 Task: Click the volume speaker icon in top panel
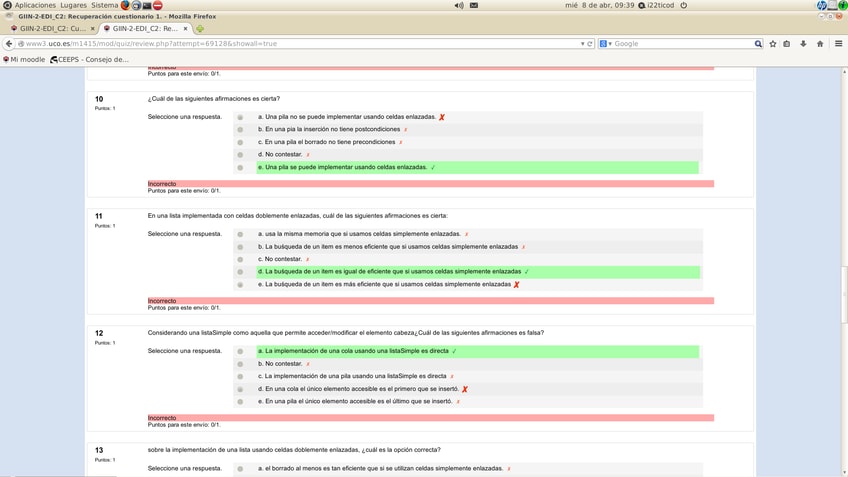[x=459, y=5]
